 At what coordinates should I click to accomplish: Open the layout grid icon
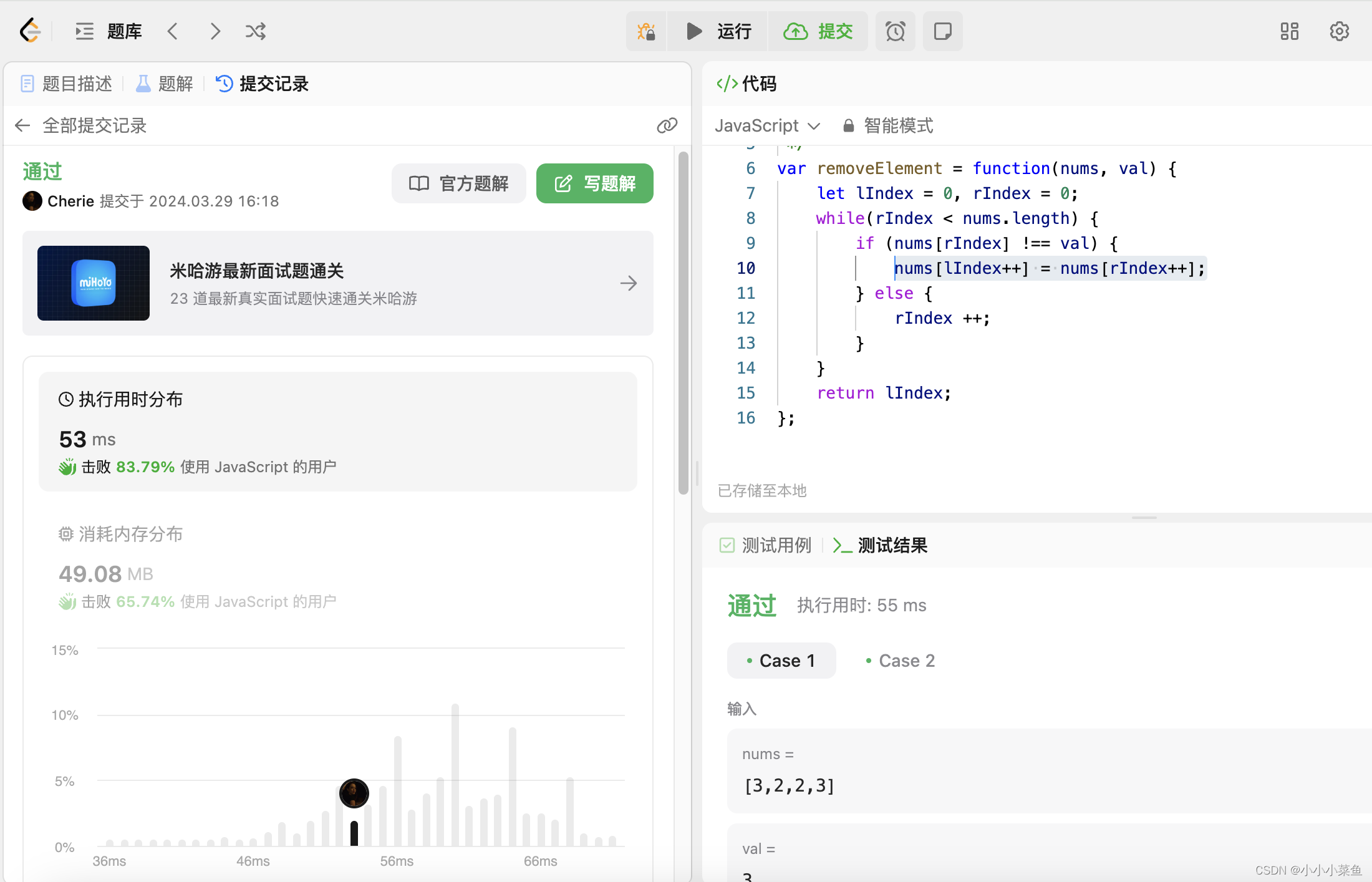pos(1289,31)
